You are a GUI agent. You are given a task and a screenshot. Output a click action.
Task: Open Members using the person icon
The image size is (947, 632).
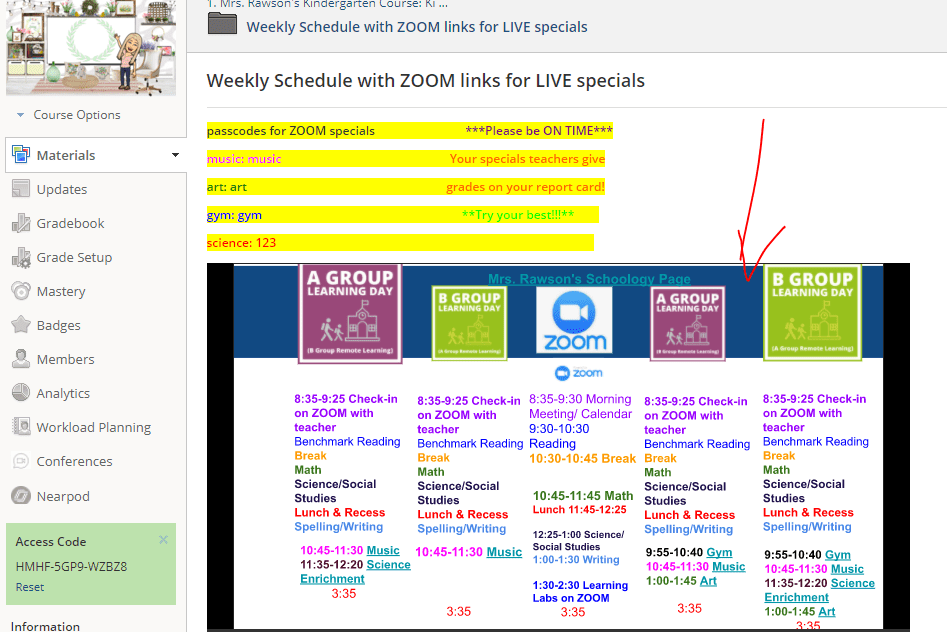21,359
